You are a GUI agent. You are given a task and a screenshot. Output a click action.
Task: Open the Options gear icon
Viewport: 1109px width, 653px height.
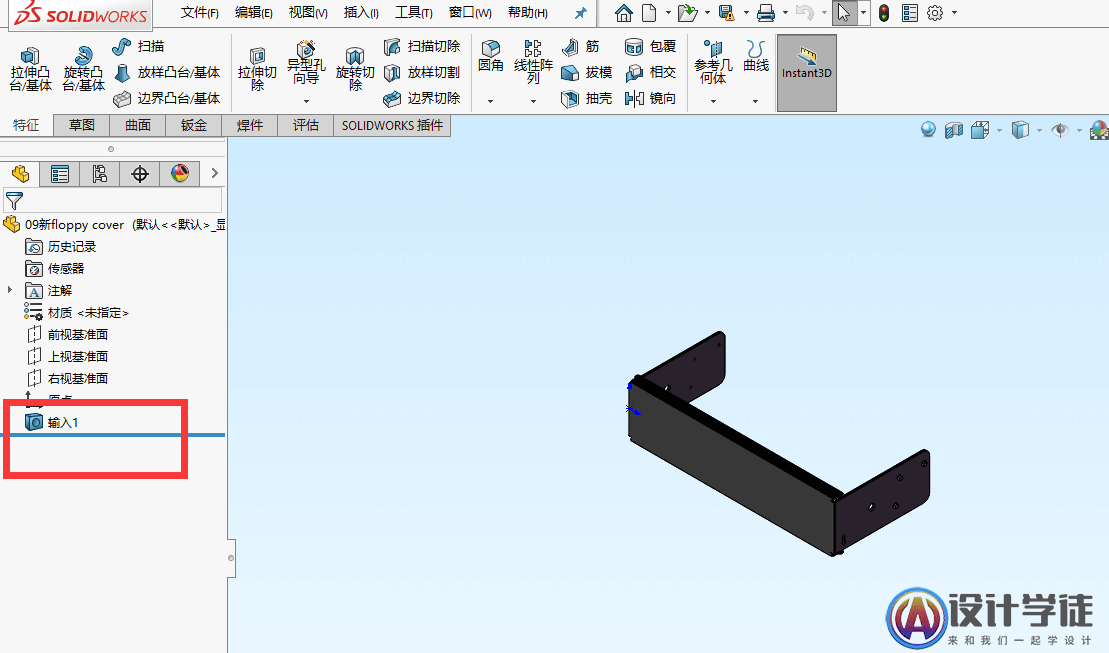click(935, 13)
